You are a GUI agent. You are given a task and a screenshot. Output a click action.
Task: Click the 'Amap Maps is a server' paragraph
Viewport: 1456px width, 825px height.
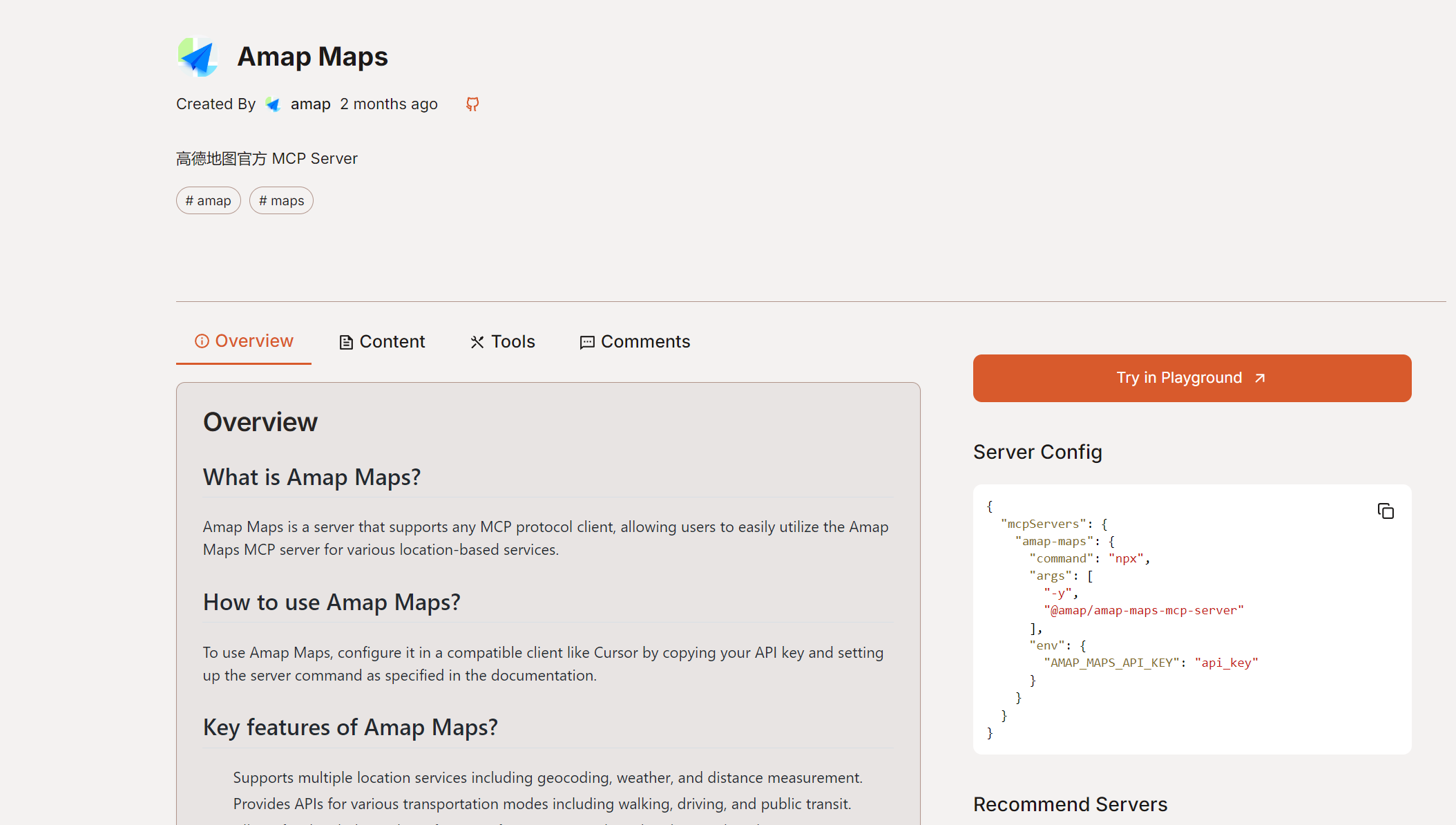(546, 538)
